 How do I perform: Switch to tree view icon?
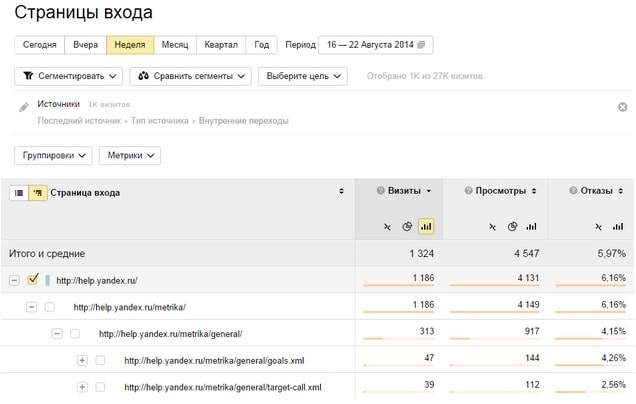tap(38, 193)
